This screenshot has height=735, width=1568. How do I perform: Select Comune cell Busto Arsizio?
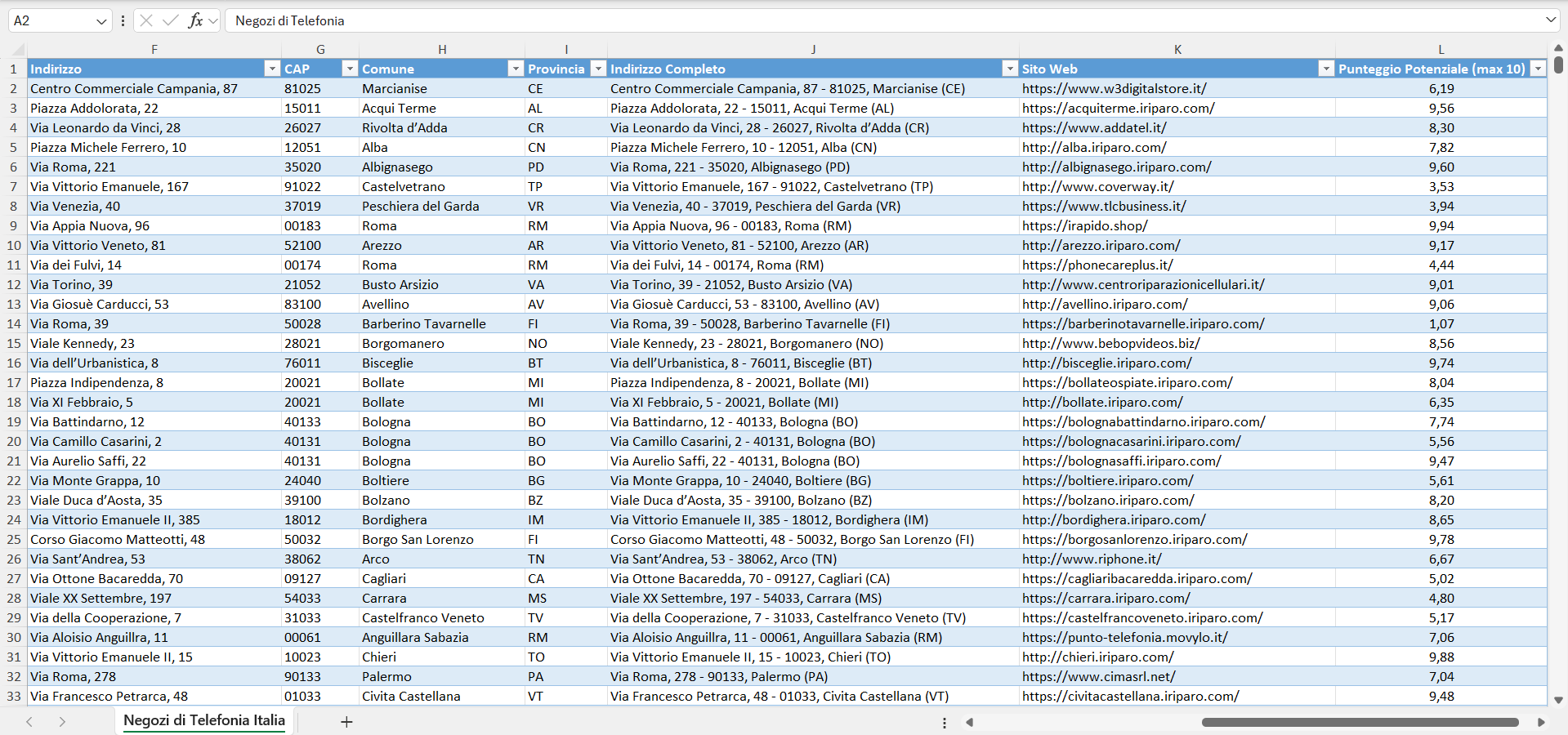(442, 284)
